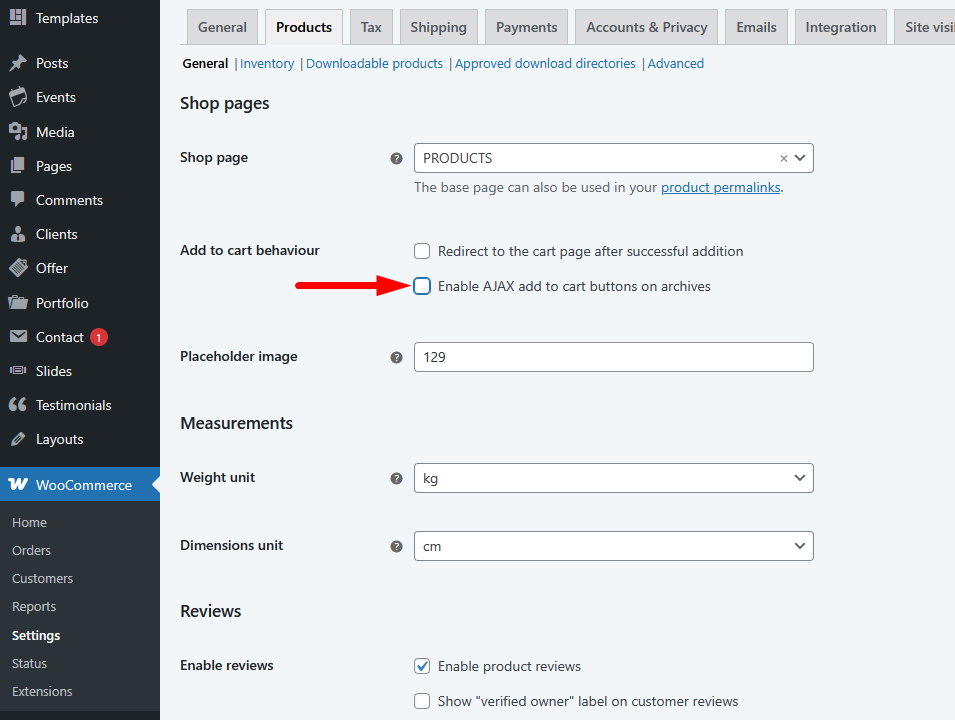Click the WooCommerce logo icon

tap(18, 485)
